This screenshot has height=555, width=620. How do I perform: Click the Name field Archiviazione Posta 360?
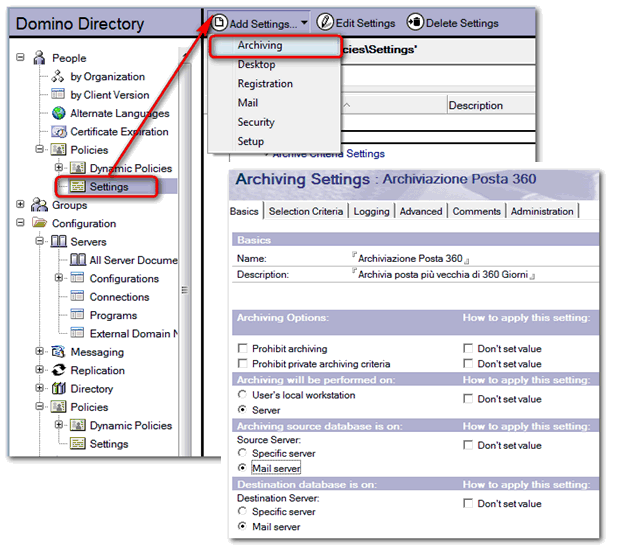coord(410,259)
